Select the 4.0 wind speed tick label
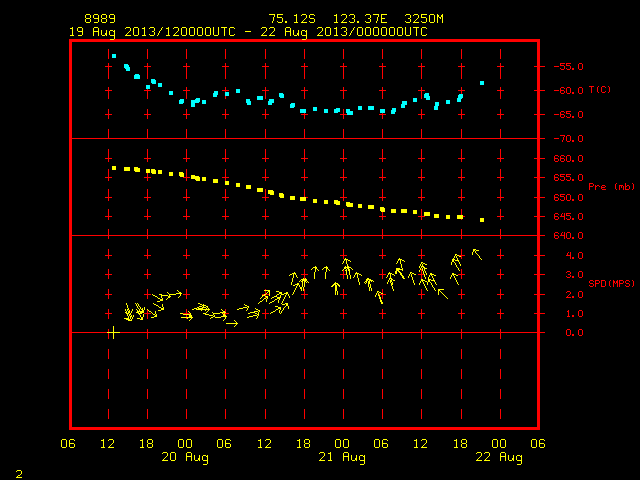Image resolution: width=640 pixels, height=480 pixels. point(574,256)
